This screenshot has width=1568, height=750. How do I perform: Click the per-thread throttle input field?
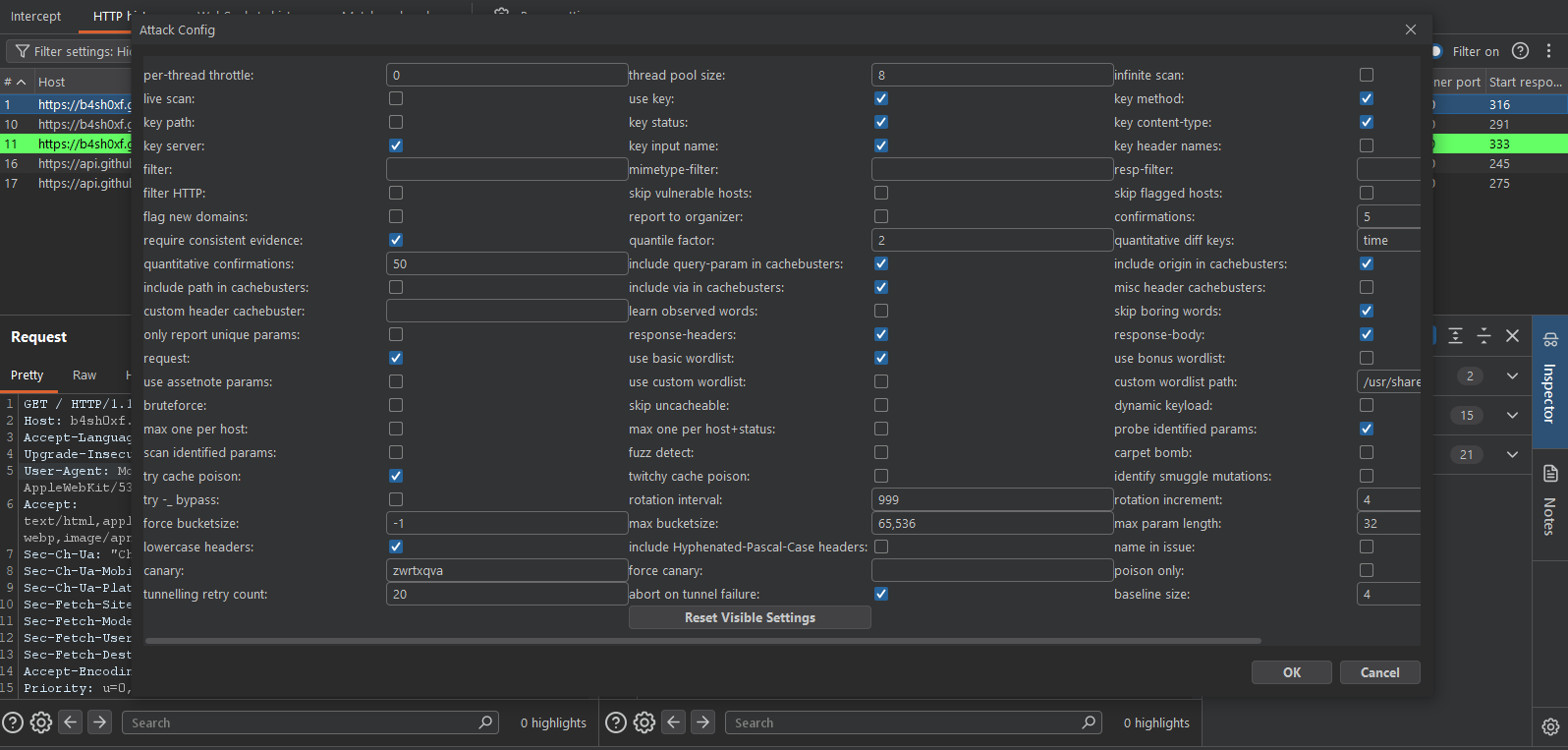507,75
